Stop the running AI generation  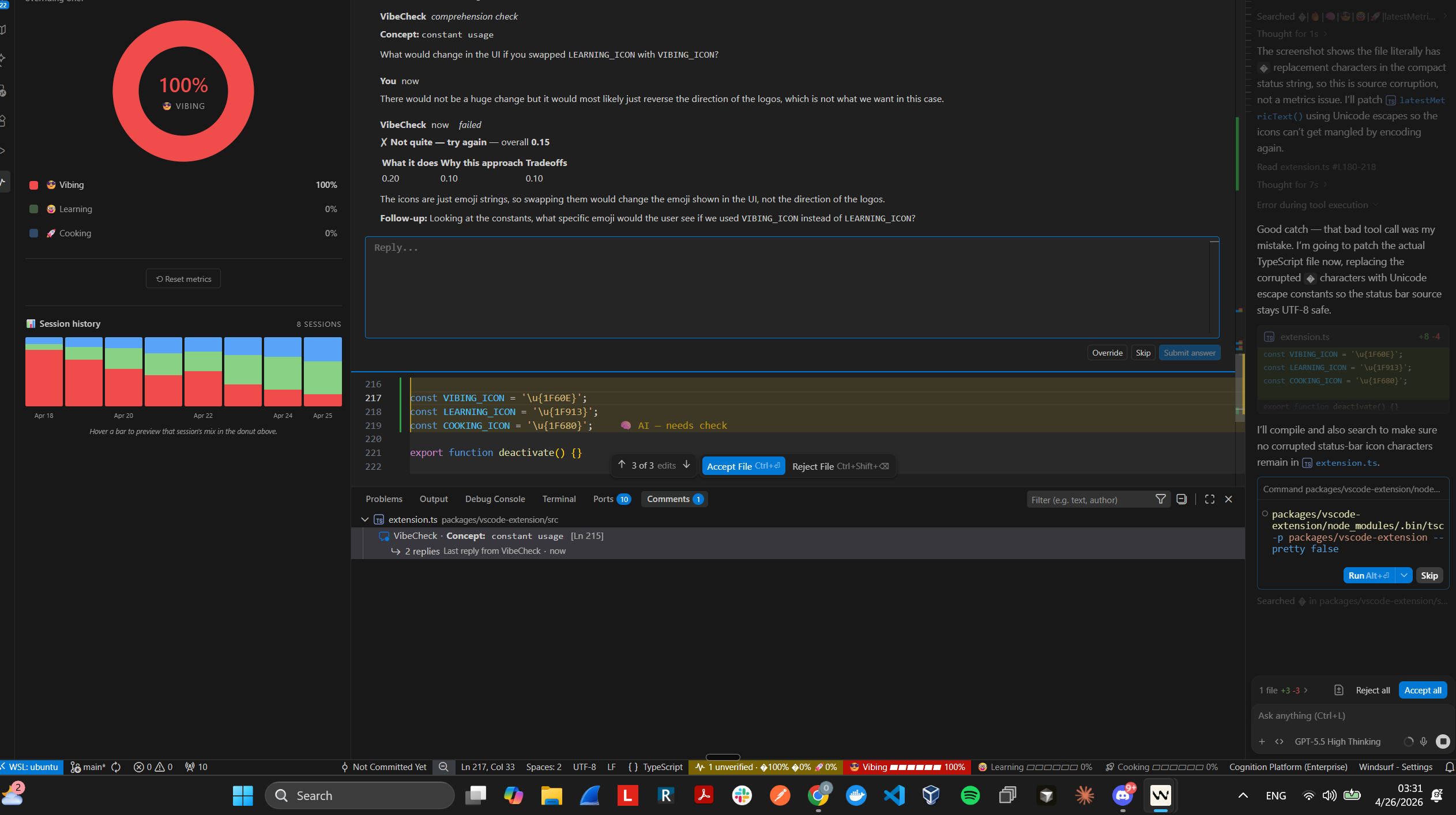(x=1443, y=741)
